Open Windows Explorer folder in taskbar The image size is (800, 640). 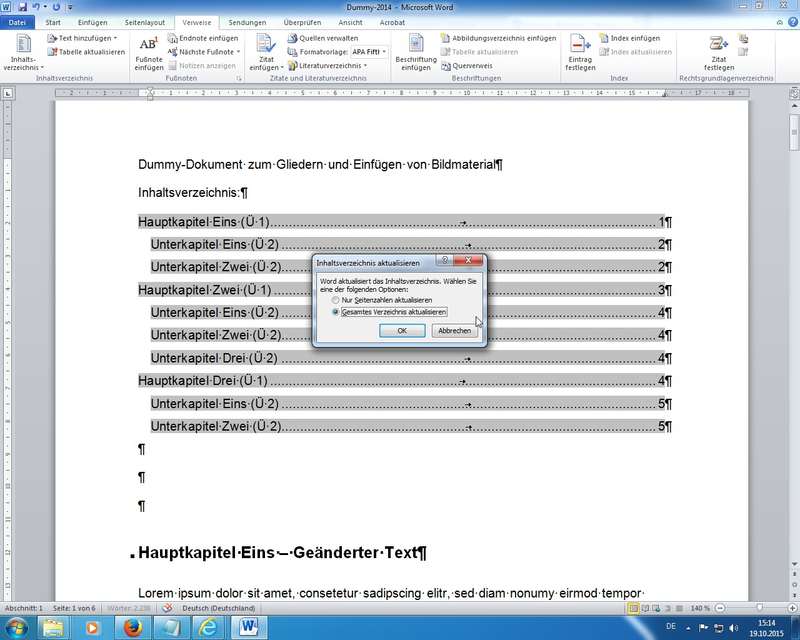[53, 628]
